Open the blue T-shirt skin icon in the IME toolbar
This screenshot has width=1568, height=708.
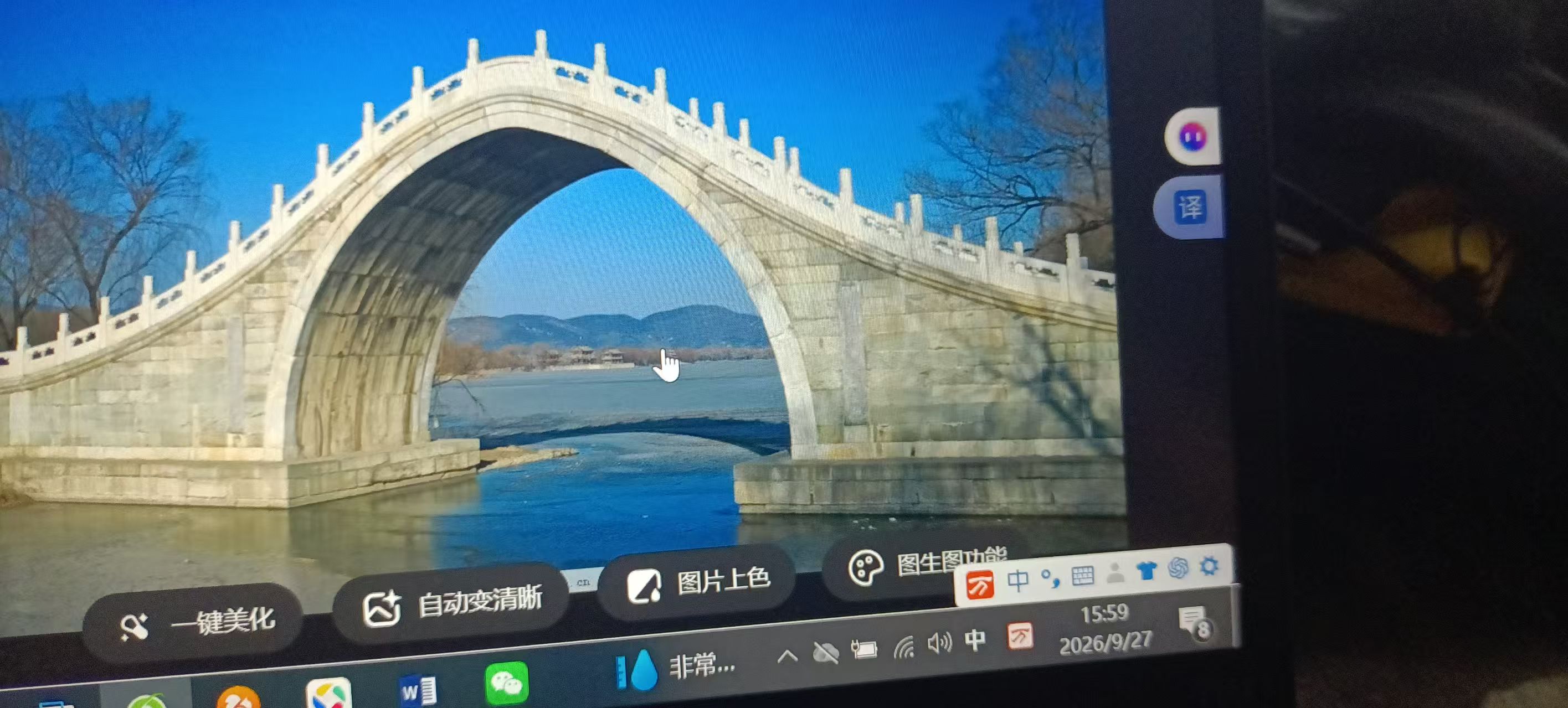coord(1146,570)
